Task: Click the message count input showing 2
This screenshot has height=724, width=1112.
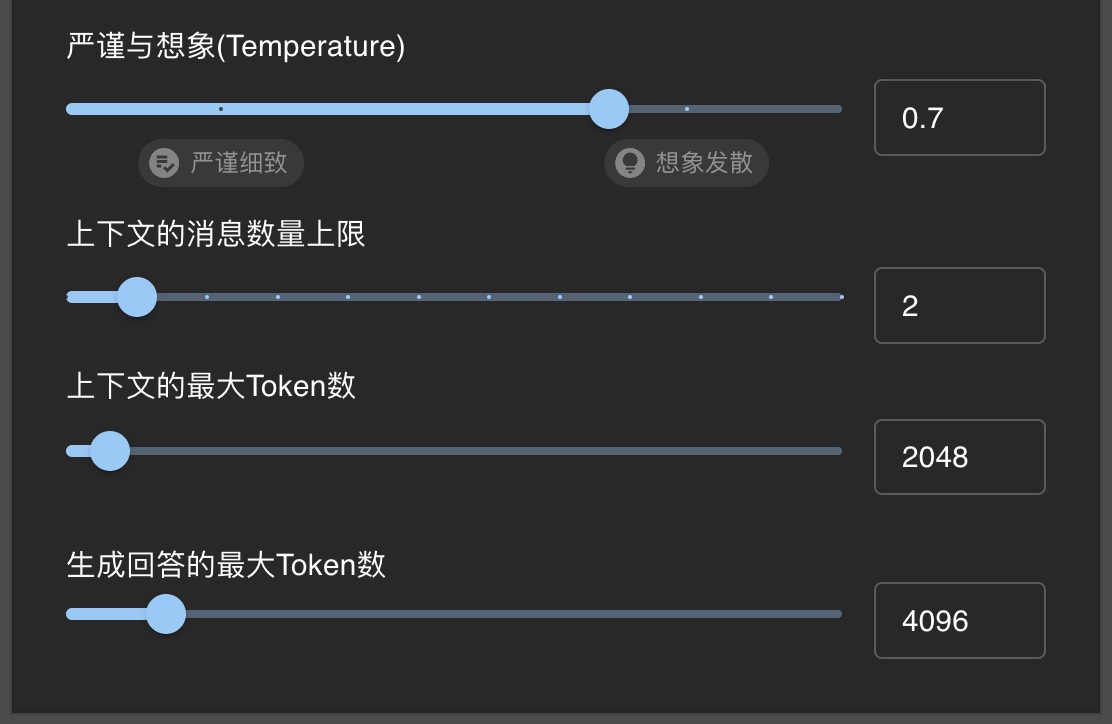Action: pyautogui.click(x=958, y=305)
